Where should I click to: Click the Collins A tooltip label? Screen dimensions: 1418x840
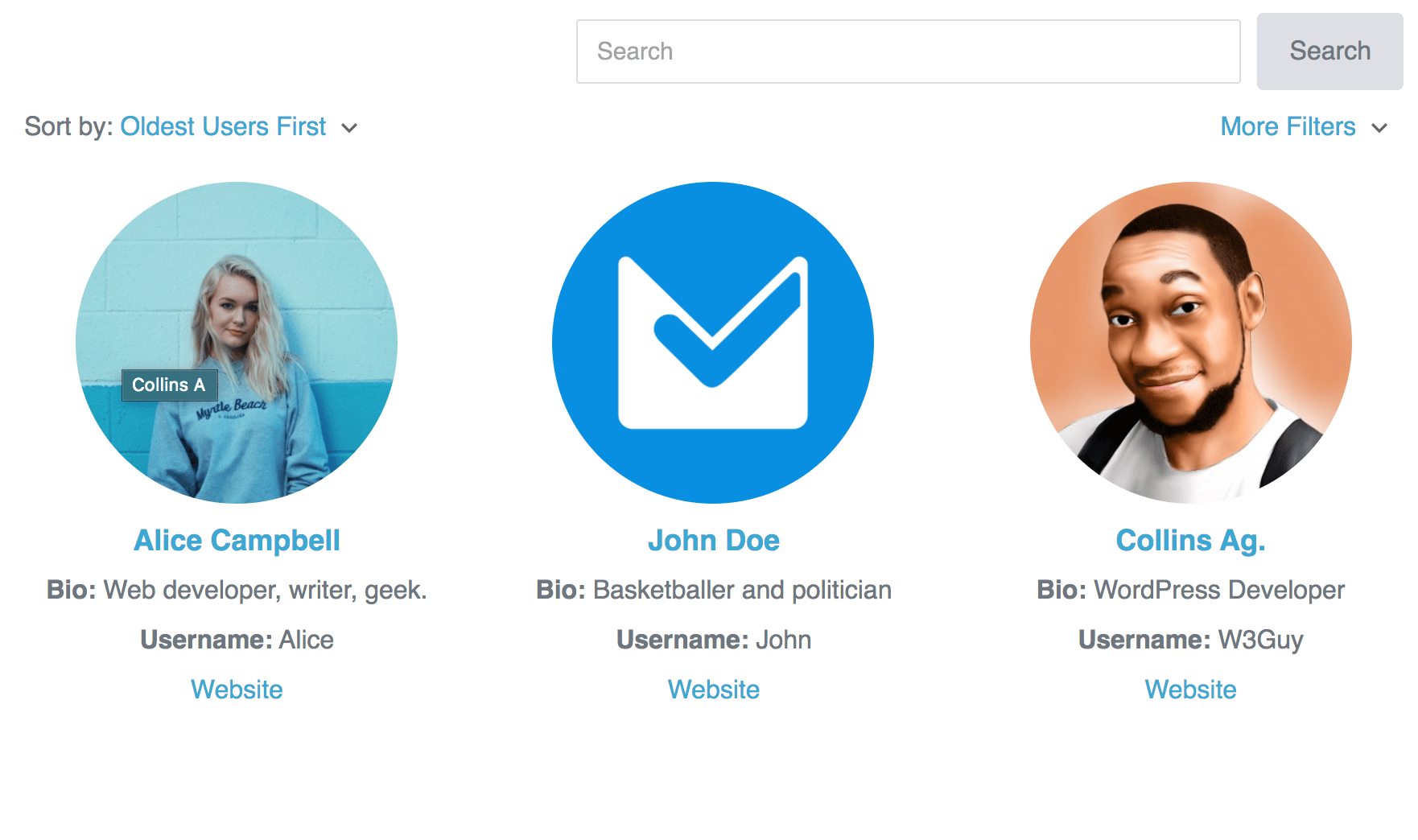(x=169, y=385)
